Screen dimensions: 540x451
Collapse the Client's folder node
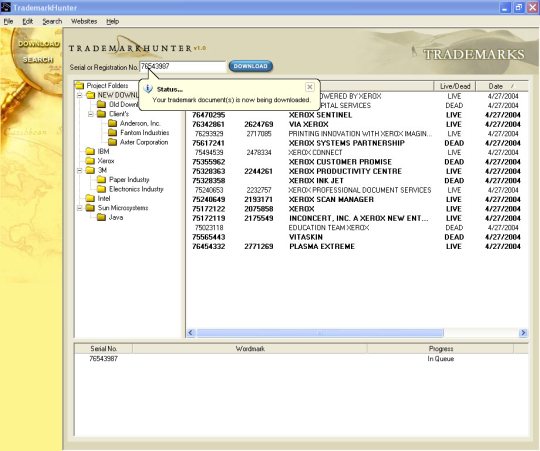pyautogui.click(x=91, y=114)
